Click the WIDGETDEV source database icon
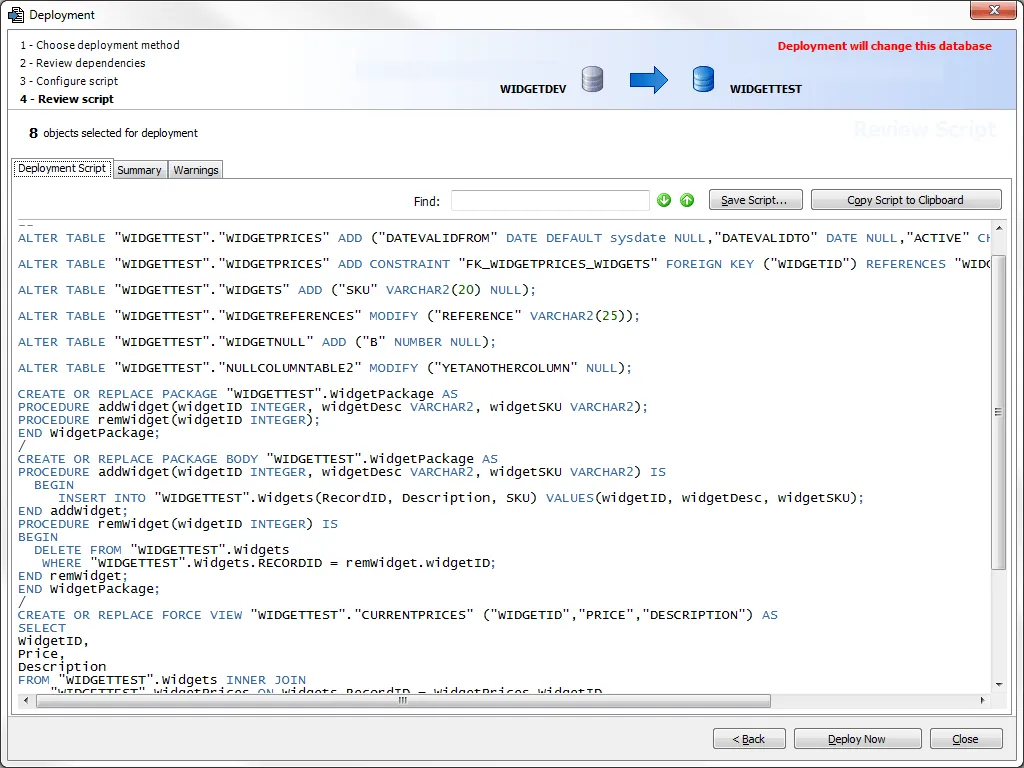1024x768 pixels. (x=592, y=80)
